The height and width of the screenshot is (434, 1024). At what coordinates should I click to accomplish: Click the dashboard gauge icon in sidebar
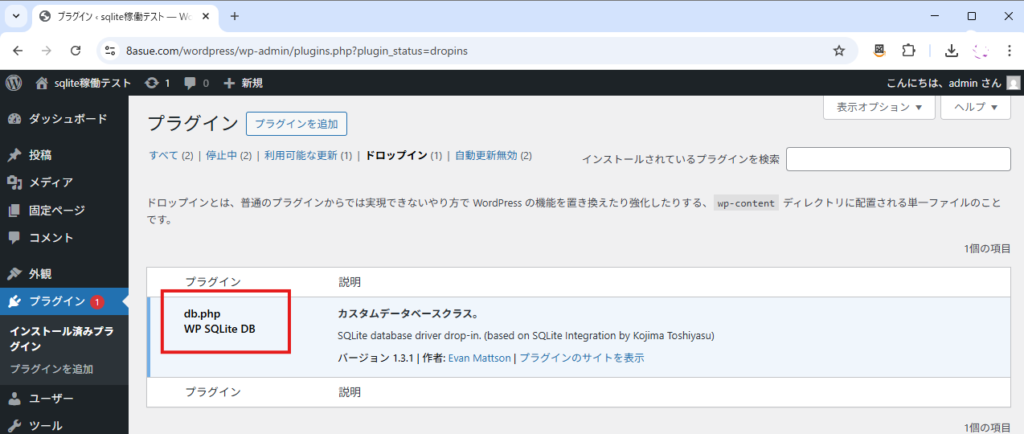click(x=14, y=119)
